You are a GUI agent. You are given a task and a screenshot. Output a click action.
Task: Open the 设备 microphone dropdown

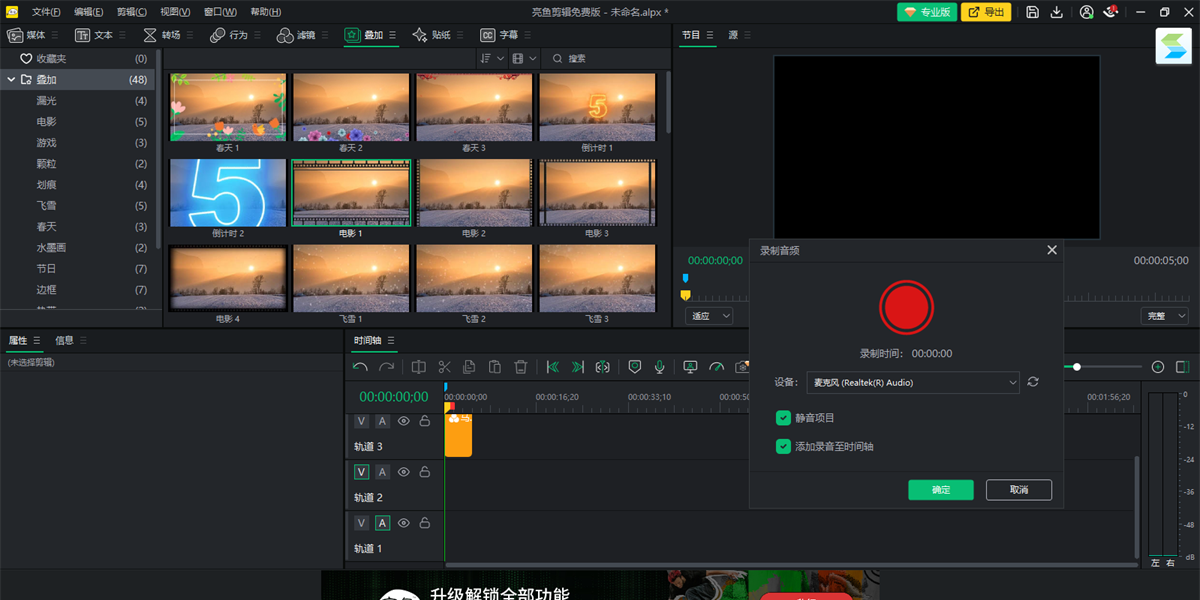point(914,382)
